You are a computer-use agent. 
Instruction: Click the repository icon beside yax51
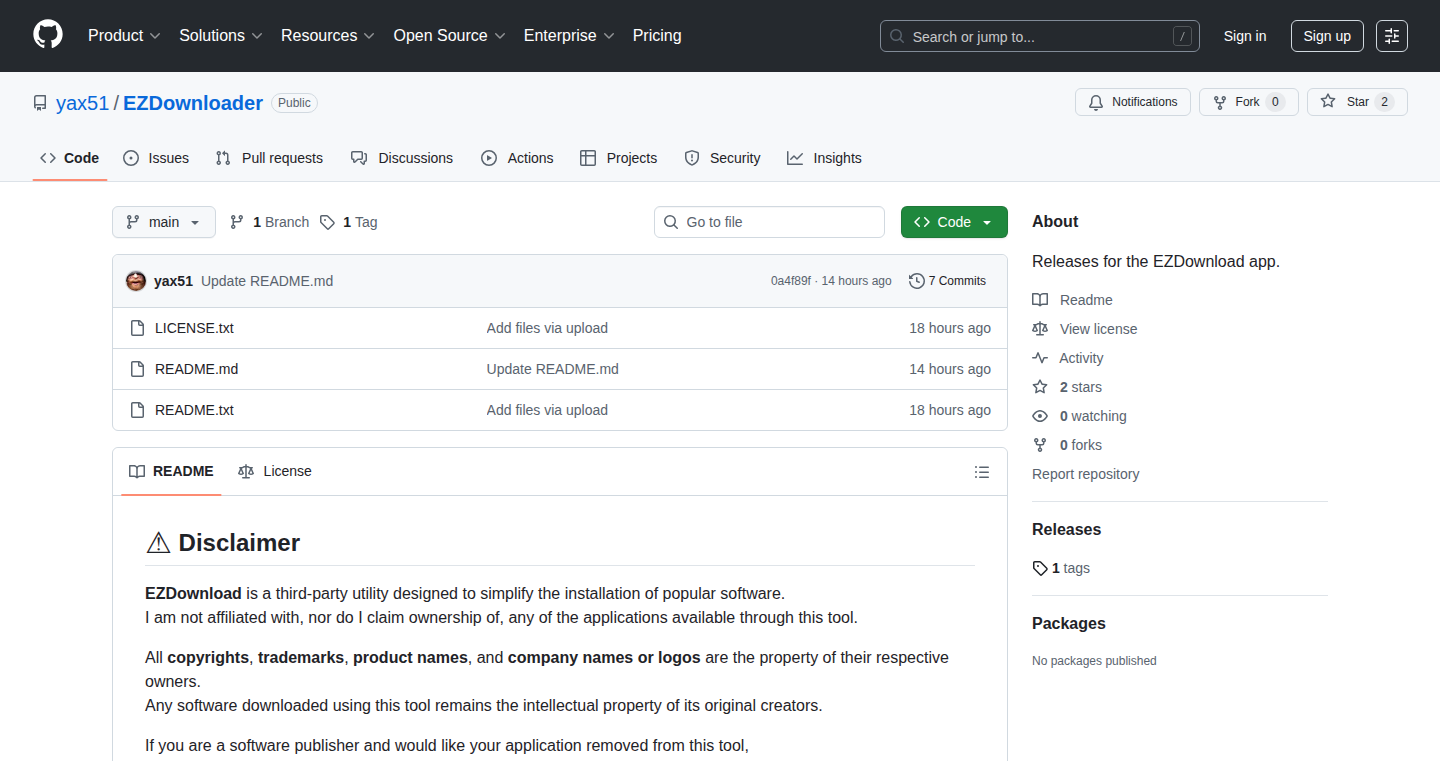[x=40, y=103]
